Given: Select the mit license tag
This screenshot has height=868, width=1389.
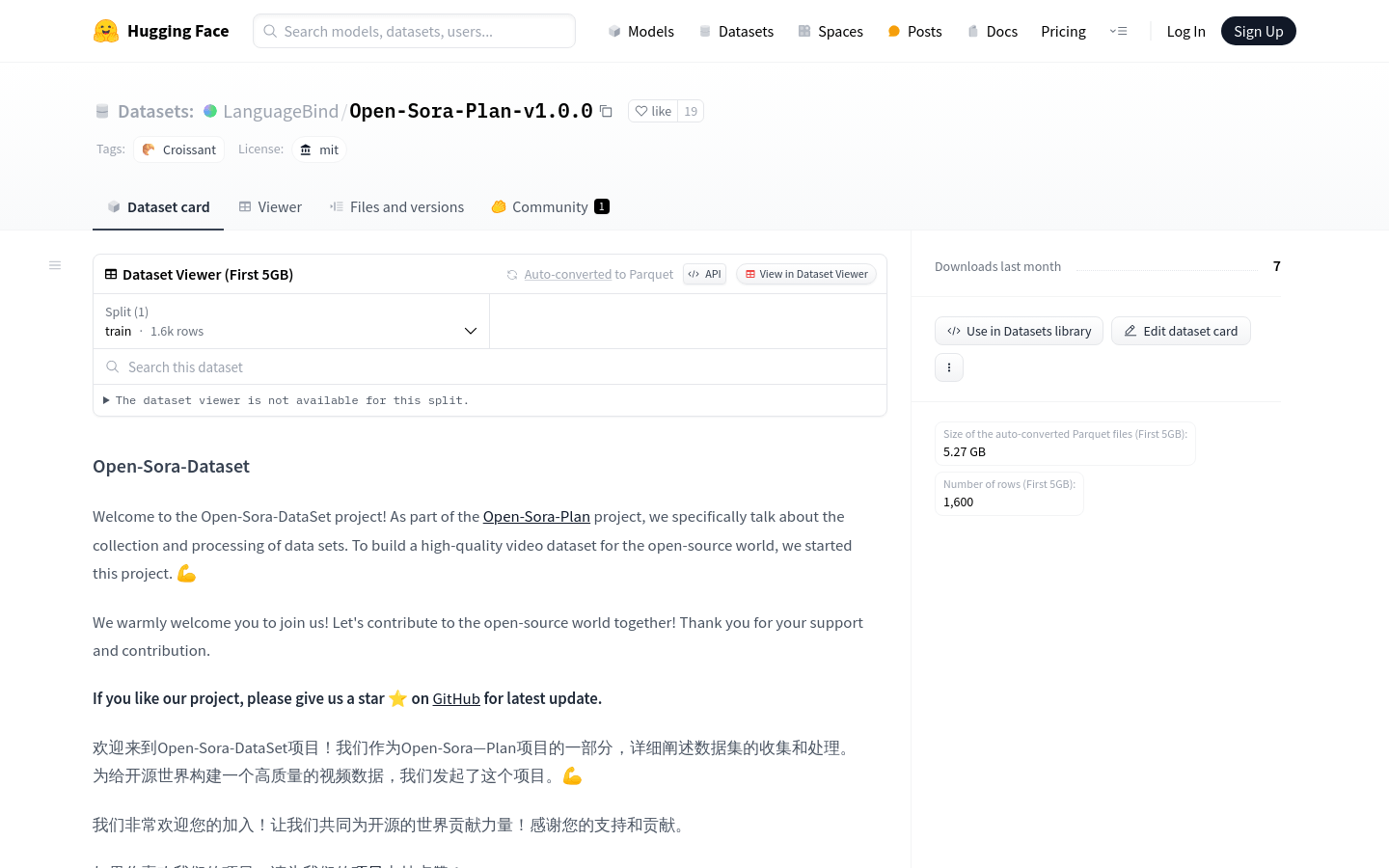Looking at the screenshot, I should pyautogui.click(x=319, y=149).
